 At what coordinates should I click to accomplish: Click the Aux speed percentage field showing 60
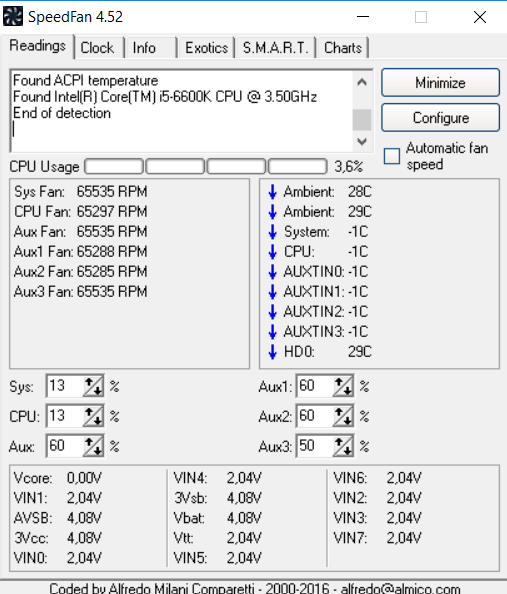pyautogui.click(x=65, y=446)
